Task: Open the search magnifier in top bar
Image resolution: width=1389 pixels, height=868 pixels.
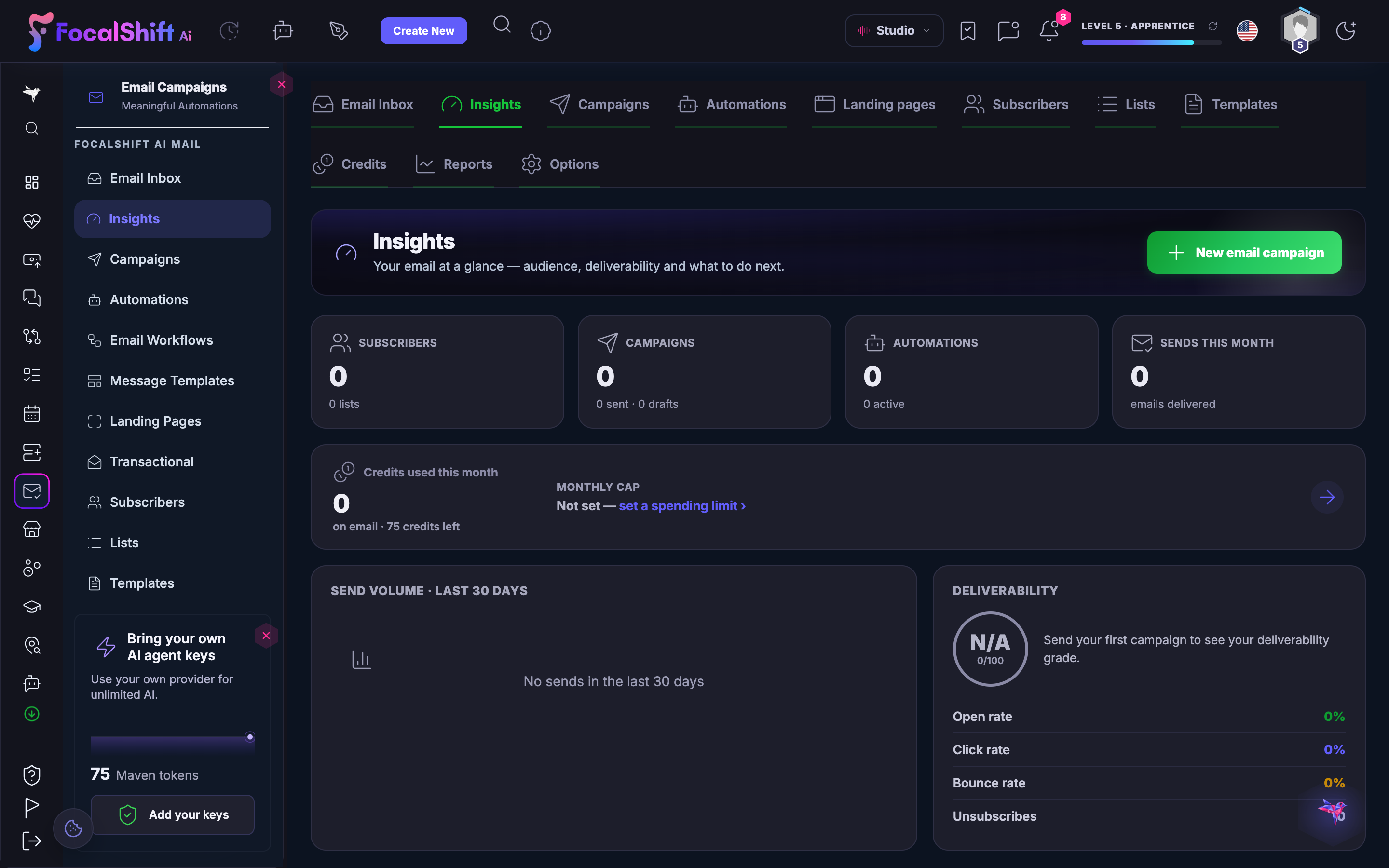Action: pyautogui.click(x=502, y=24)
